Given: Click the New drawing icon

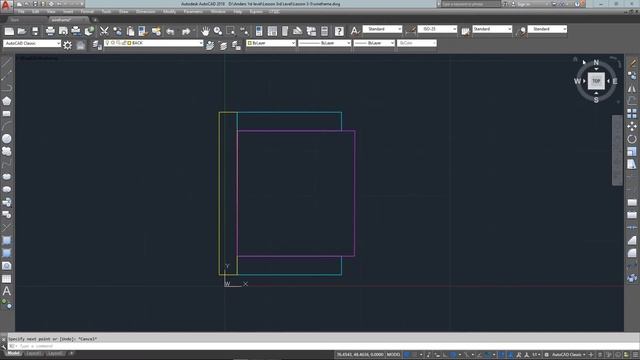Looking at the screenshot, I should click(9, 31).
